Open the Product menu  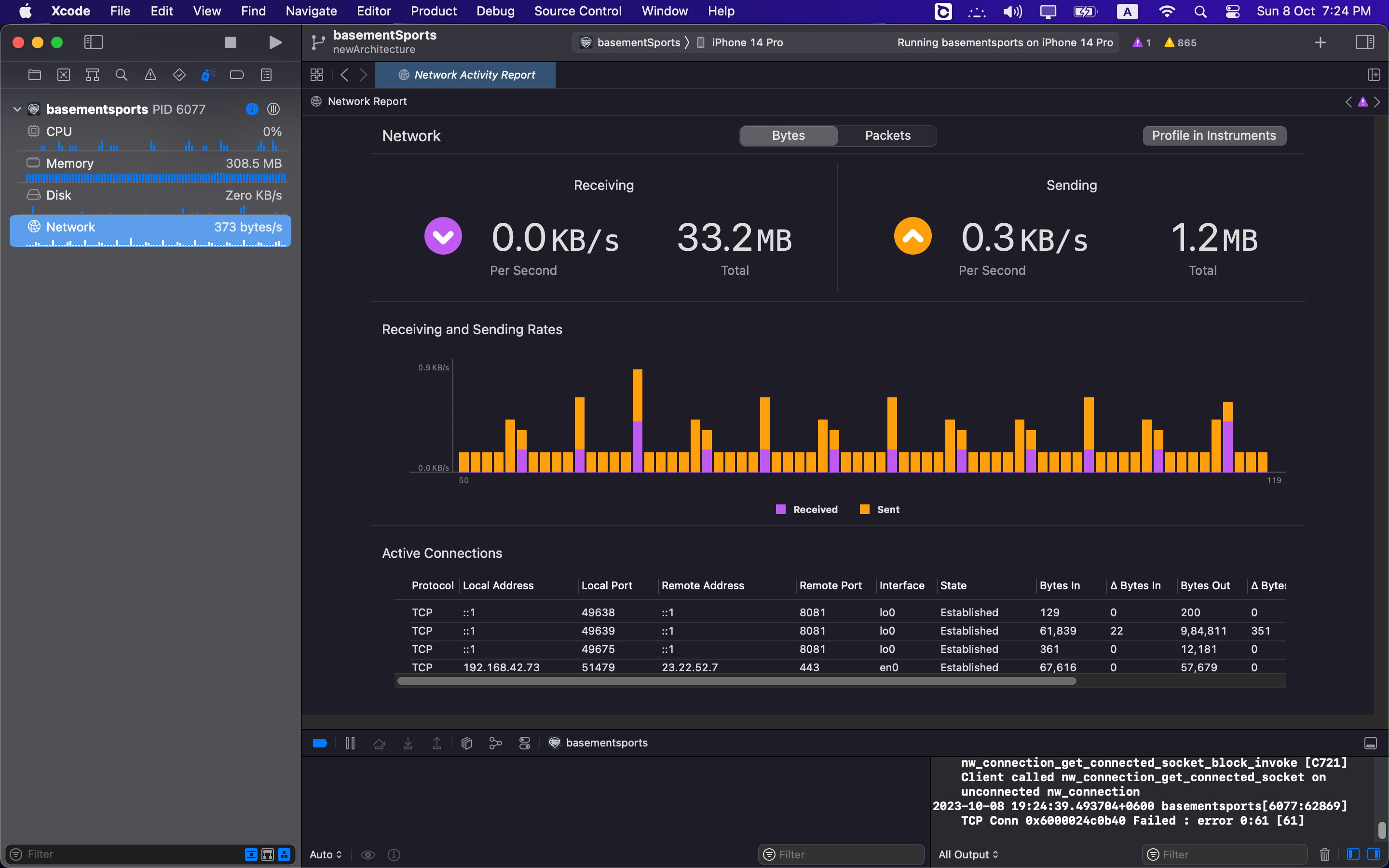click(x=434, y=11)
